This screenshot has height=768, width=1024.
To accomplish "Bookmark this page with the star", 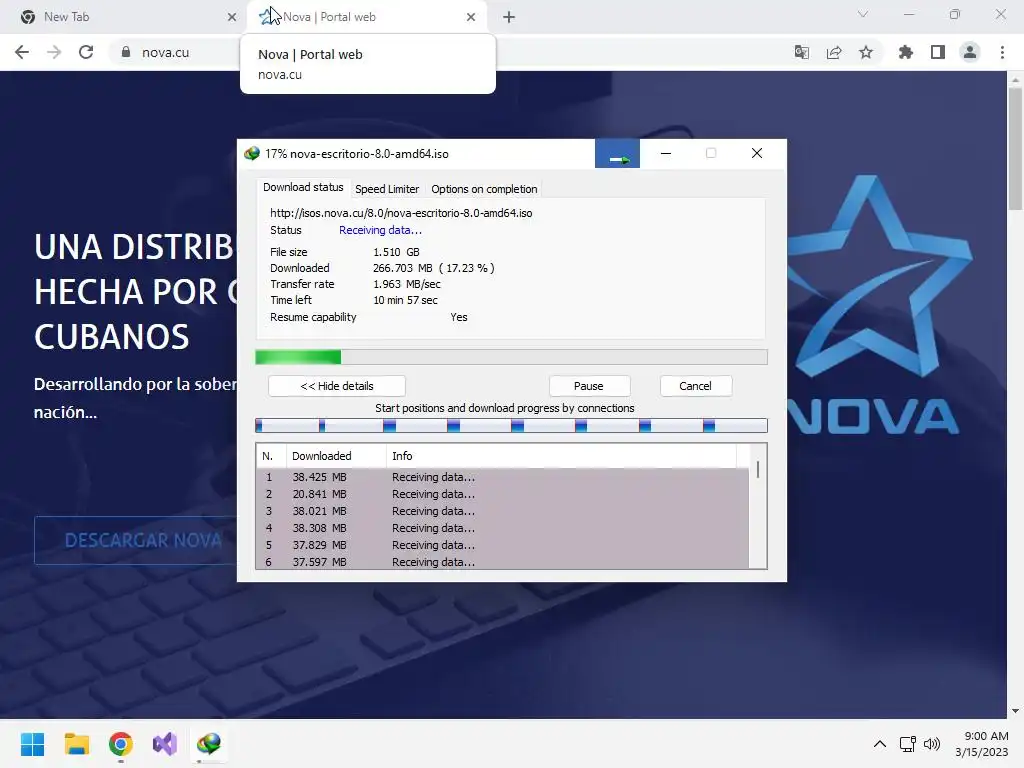I will pyautogui.click(x=866, y=52).
